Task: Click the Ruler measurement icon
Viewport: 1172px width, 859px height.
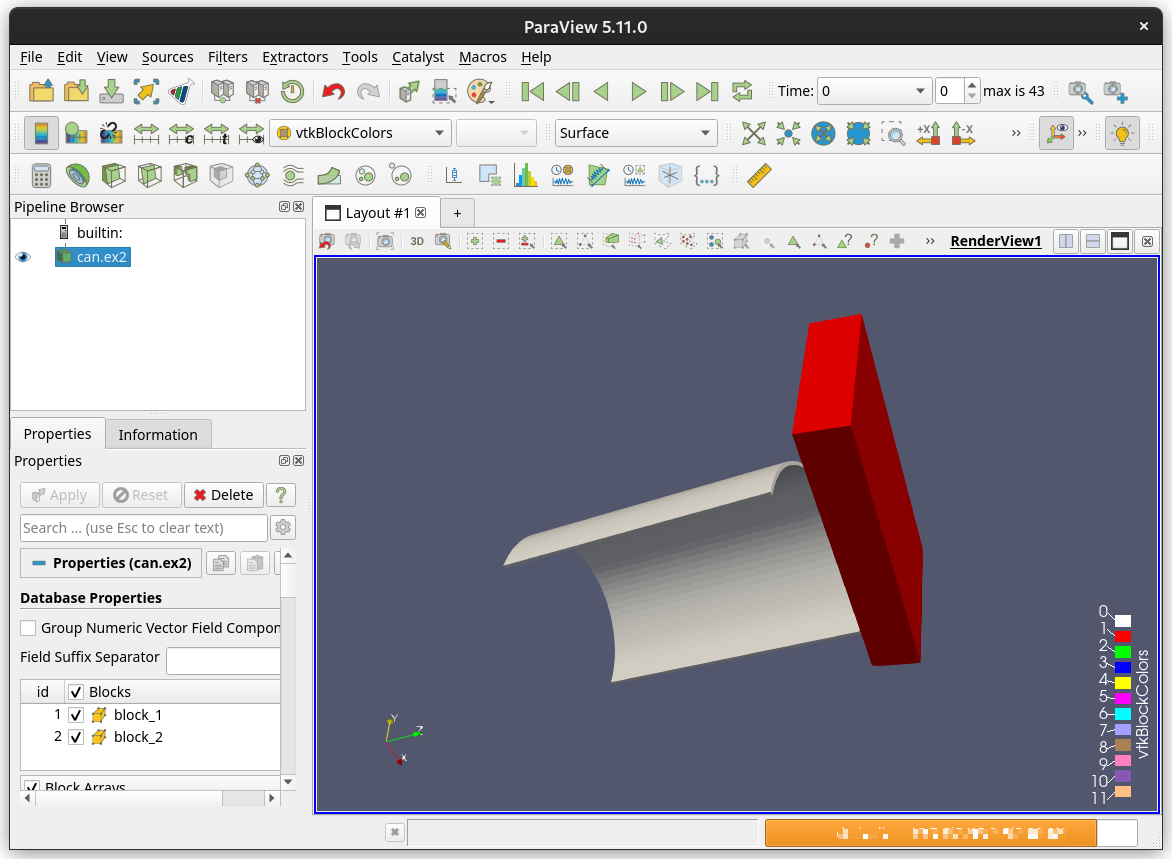Action: (x=759, y=176)
